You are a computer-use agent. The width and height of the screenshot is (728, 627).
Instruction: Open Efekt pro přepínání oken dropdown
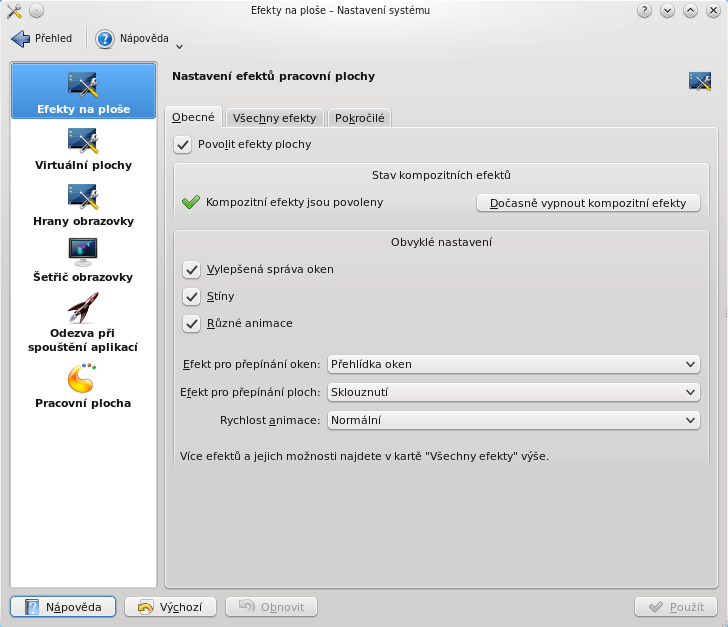coord(514,365)
